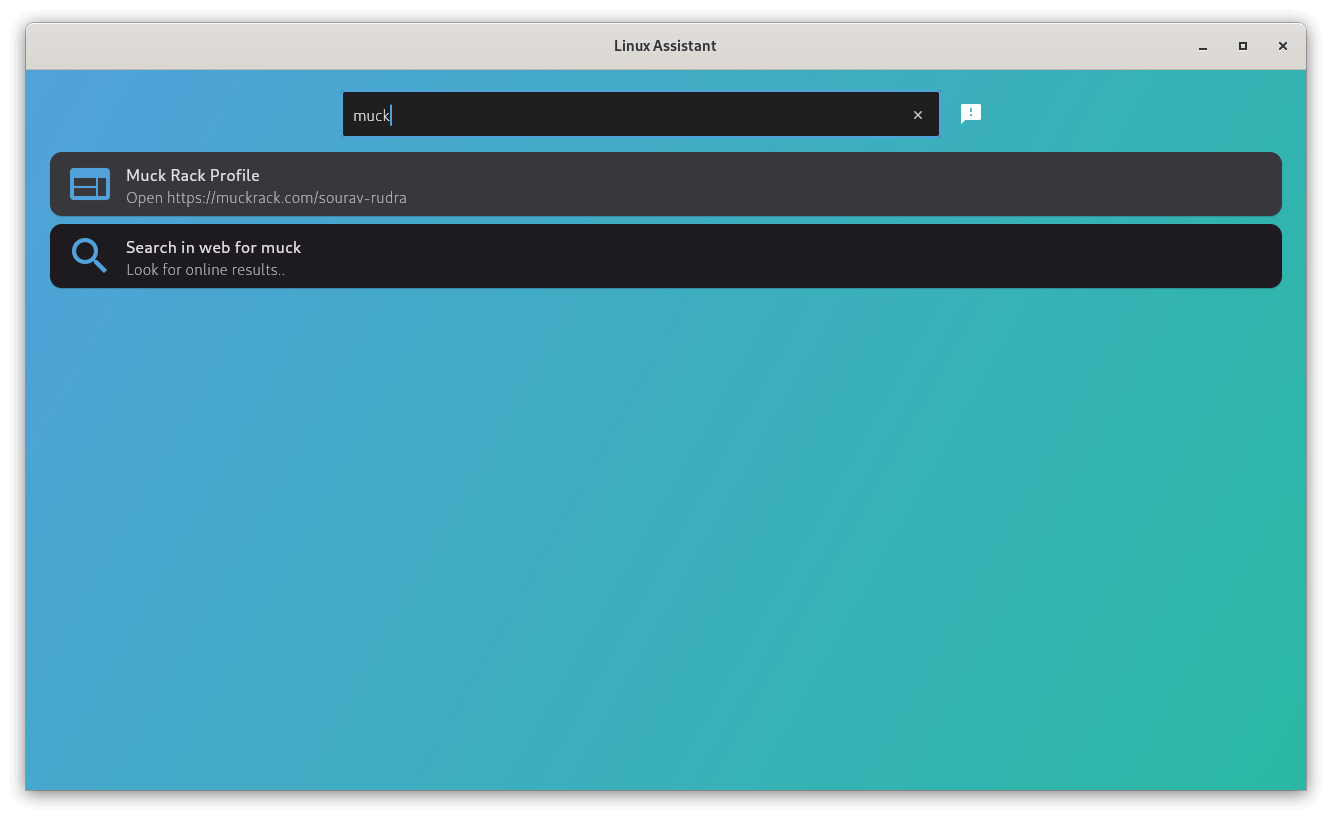This screenshot has width=1332, height=819.
Task: Select the highlighted first search result
Action: pyautogui.click(x=665, y=184)
